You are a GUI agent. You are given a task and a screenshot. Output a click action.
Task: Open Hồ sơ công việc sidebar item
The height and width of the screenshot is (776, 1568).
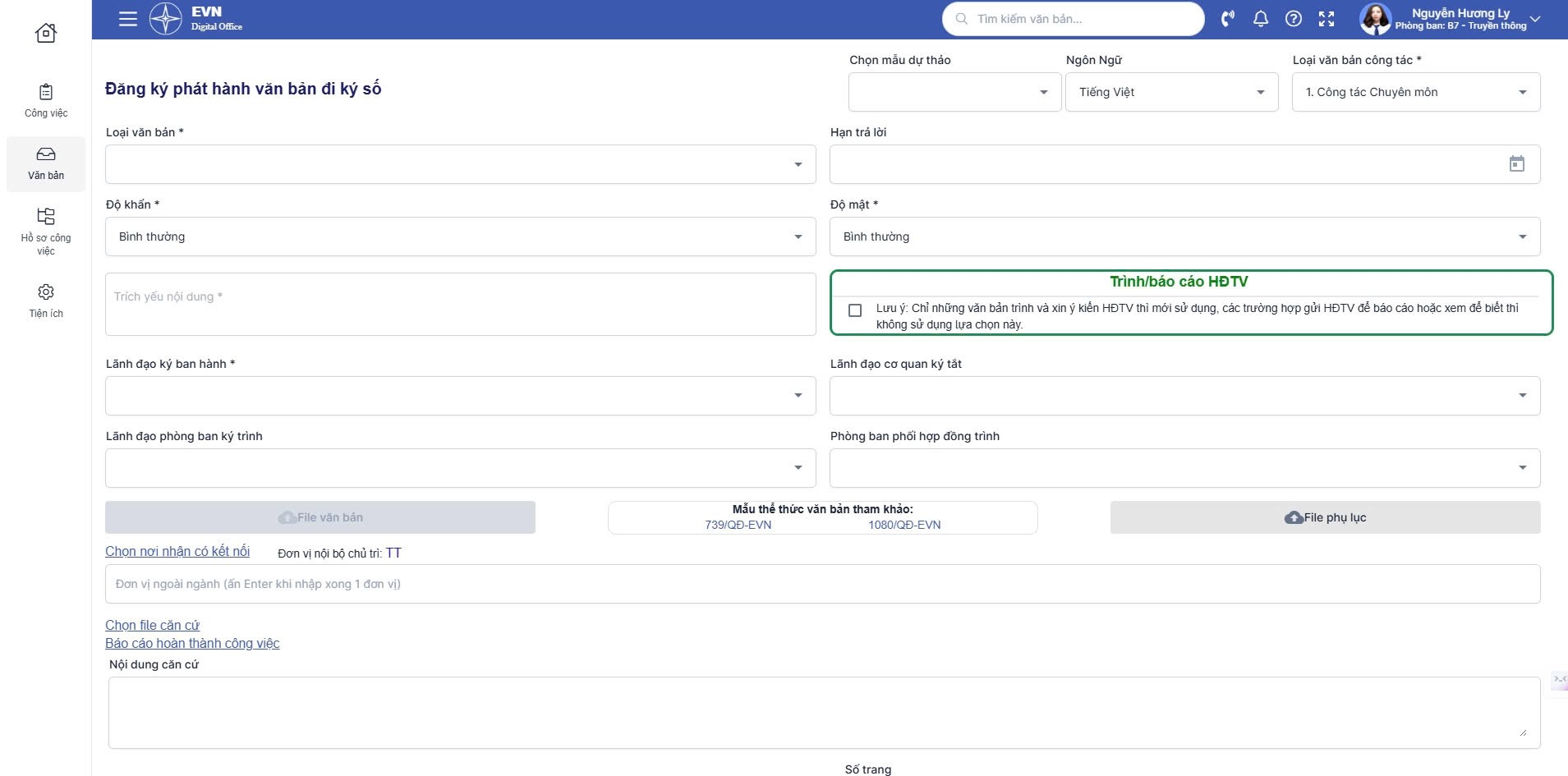46,230
